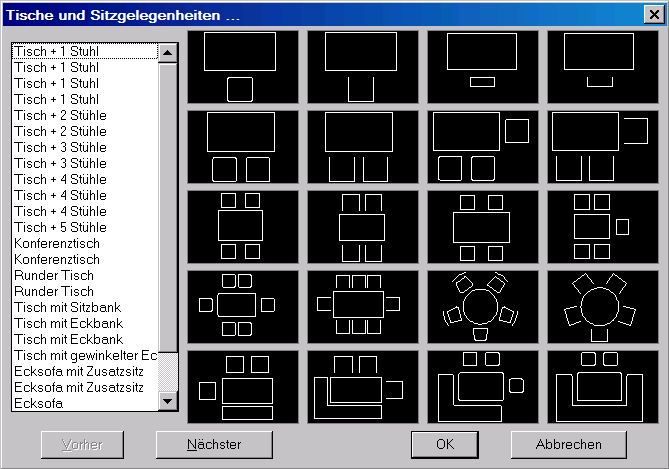This screenshot has width=669, height=469.
Task: Select the first 'Tisch + 3 Stühle' entry
Action: 85,147
